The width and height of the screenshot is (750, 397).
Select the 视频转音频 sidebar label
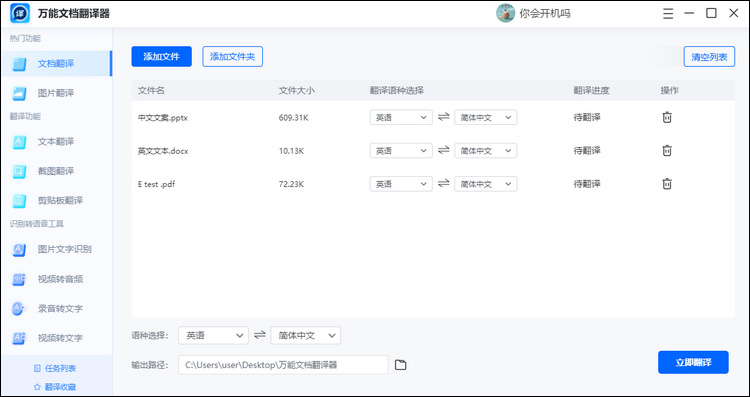pos(60,279)
